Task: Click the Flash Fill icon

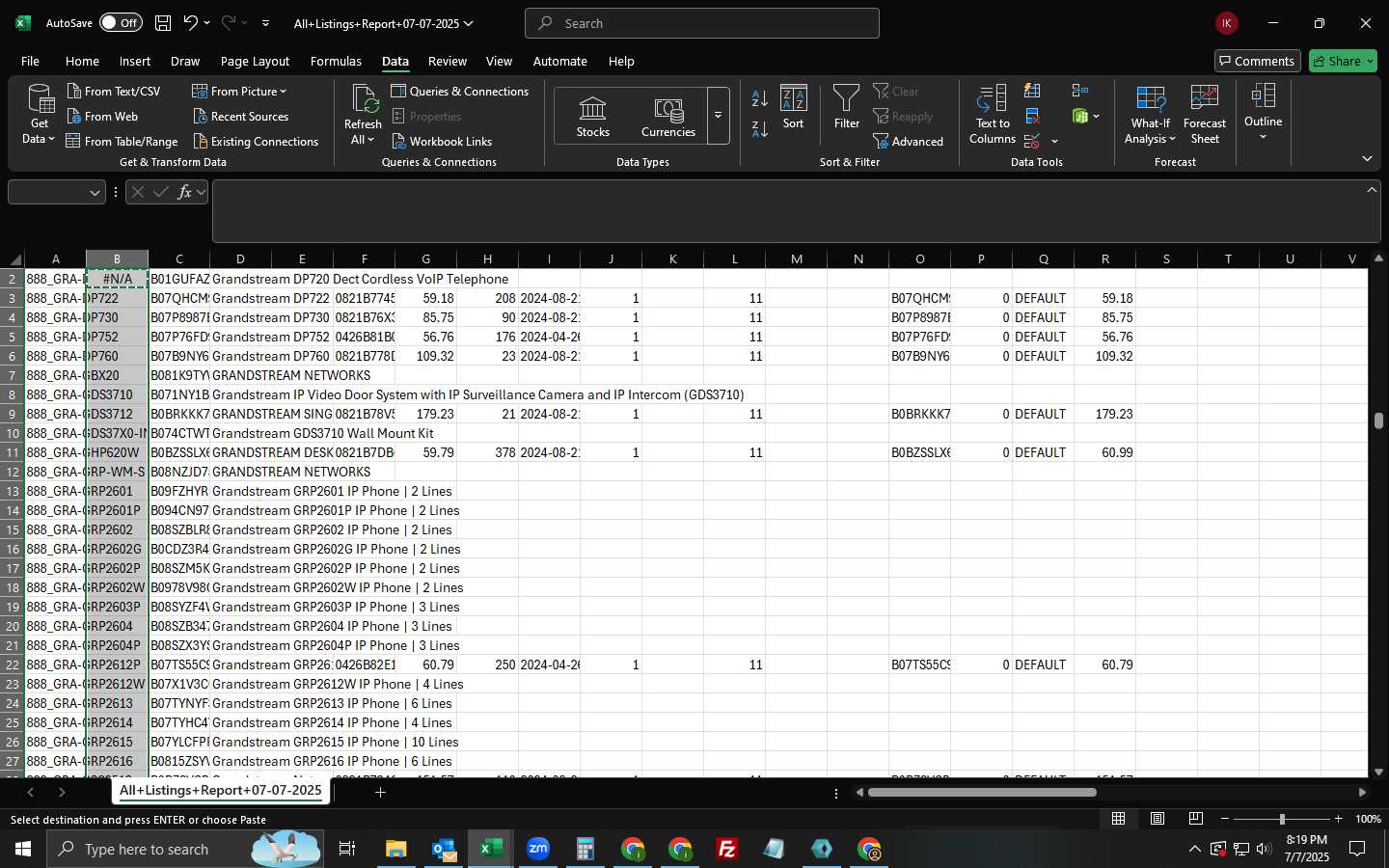Action: 1032,91
